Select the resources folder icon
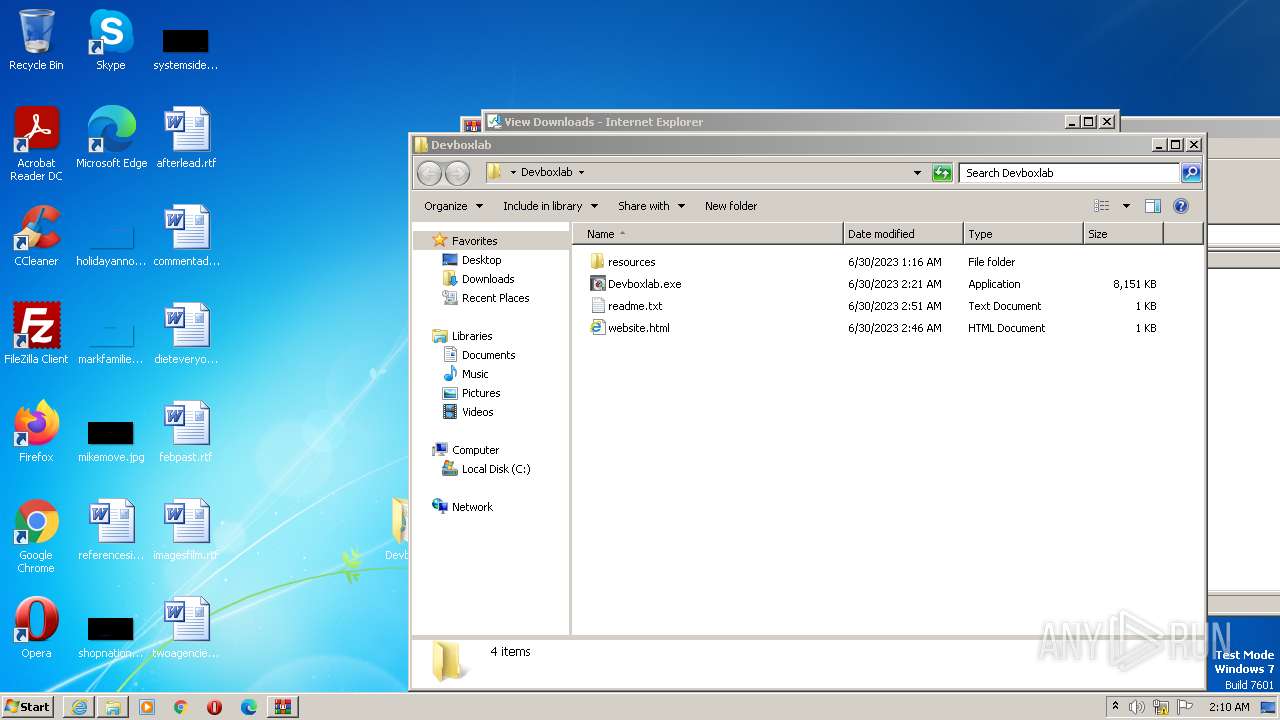 click(x=598, y=262)
